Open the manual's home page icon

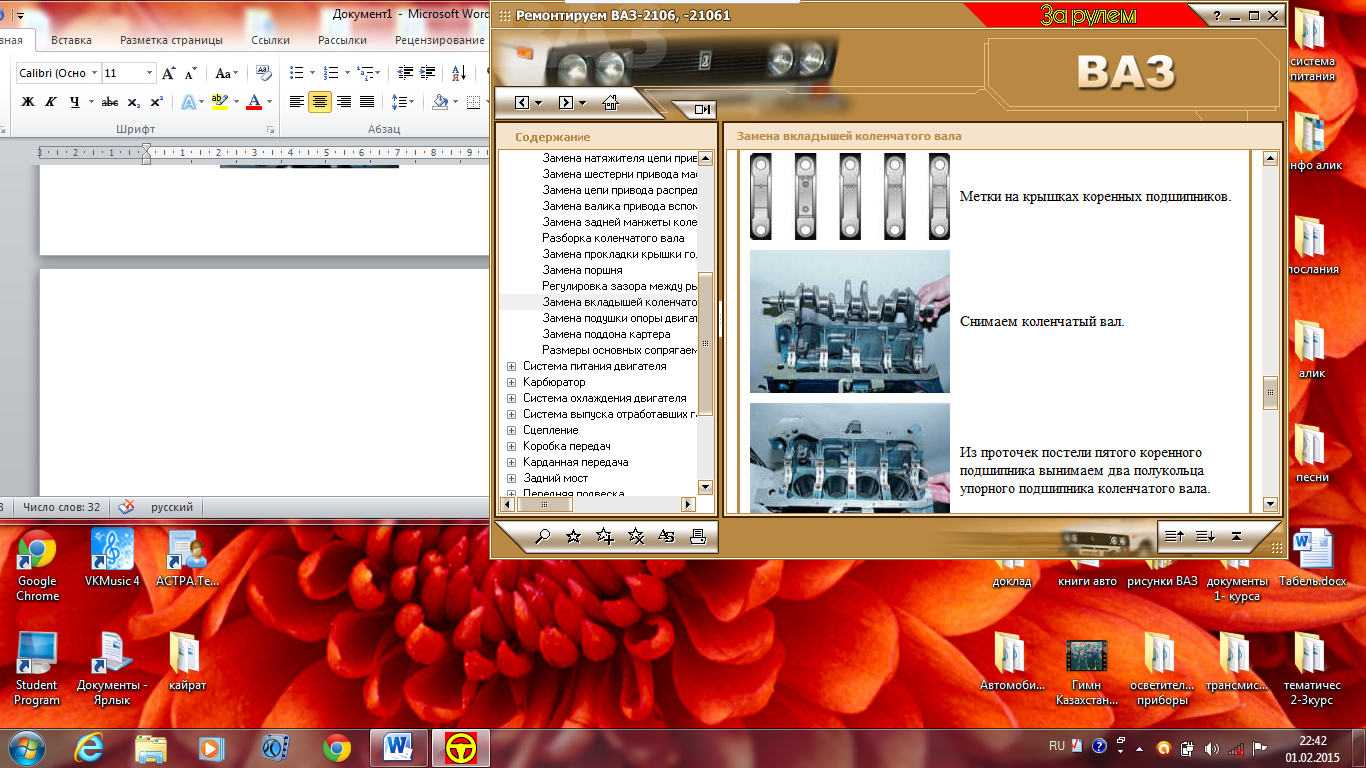610,103
